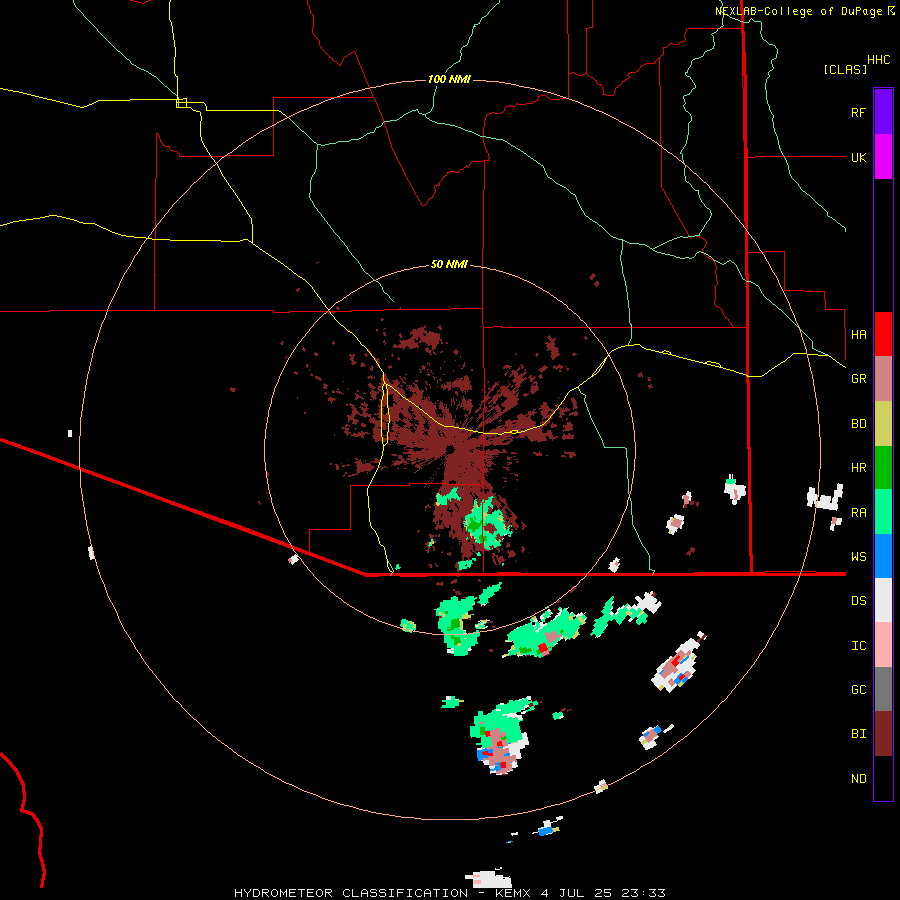Screen dimensions: 900x900
Task: Click the brown BI legend swatch
Action: click(x=883, y=734)
